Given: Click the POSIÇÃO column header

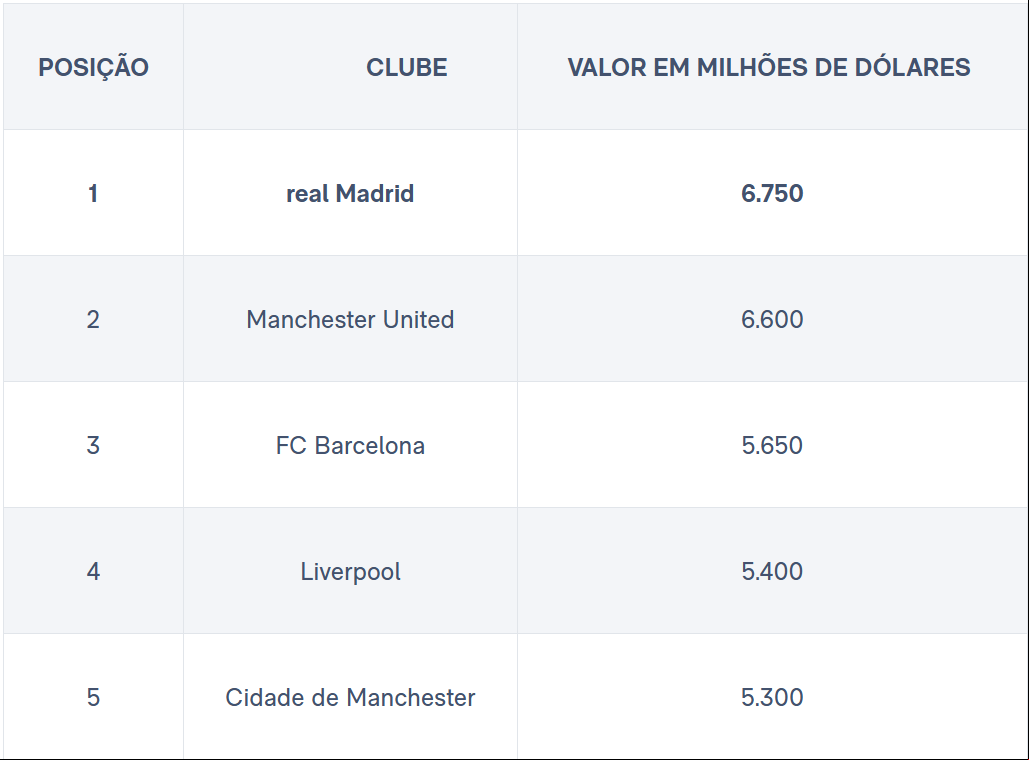Looking at the screenshot, I should pyautogui.click(x=93, y=67).
